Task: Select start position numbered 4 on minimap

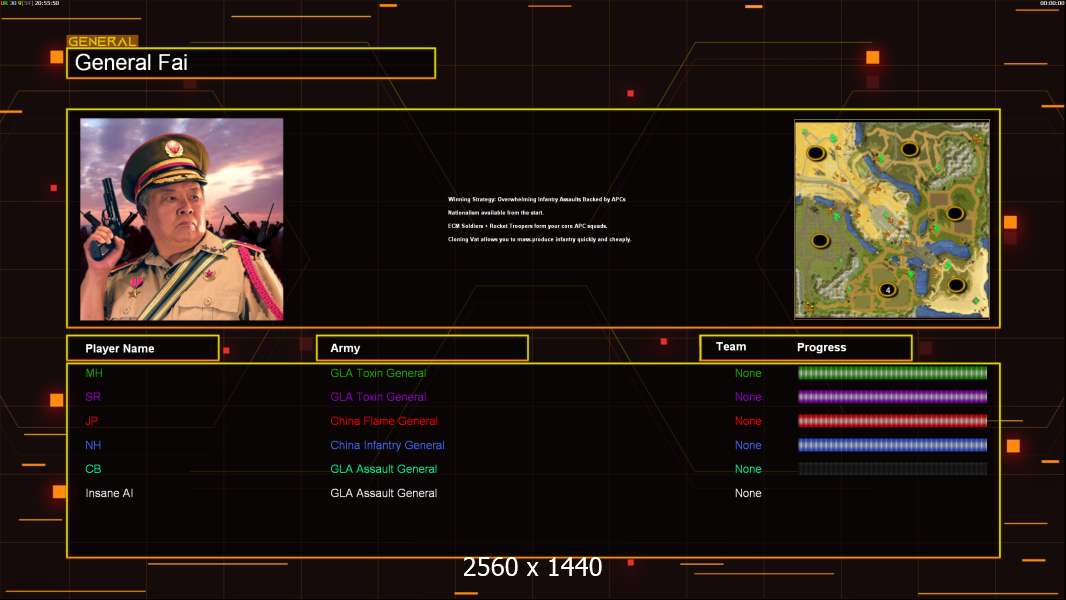Action: pyautogui.click(x=887, y=290)
